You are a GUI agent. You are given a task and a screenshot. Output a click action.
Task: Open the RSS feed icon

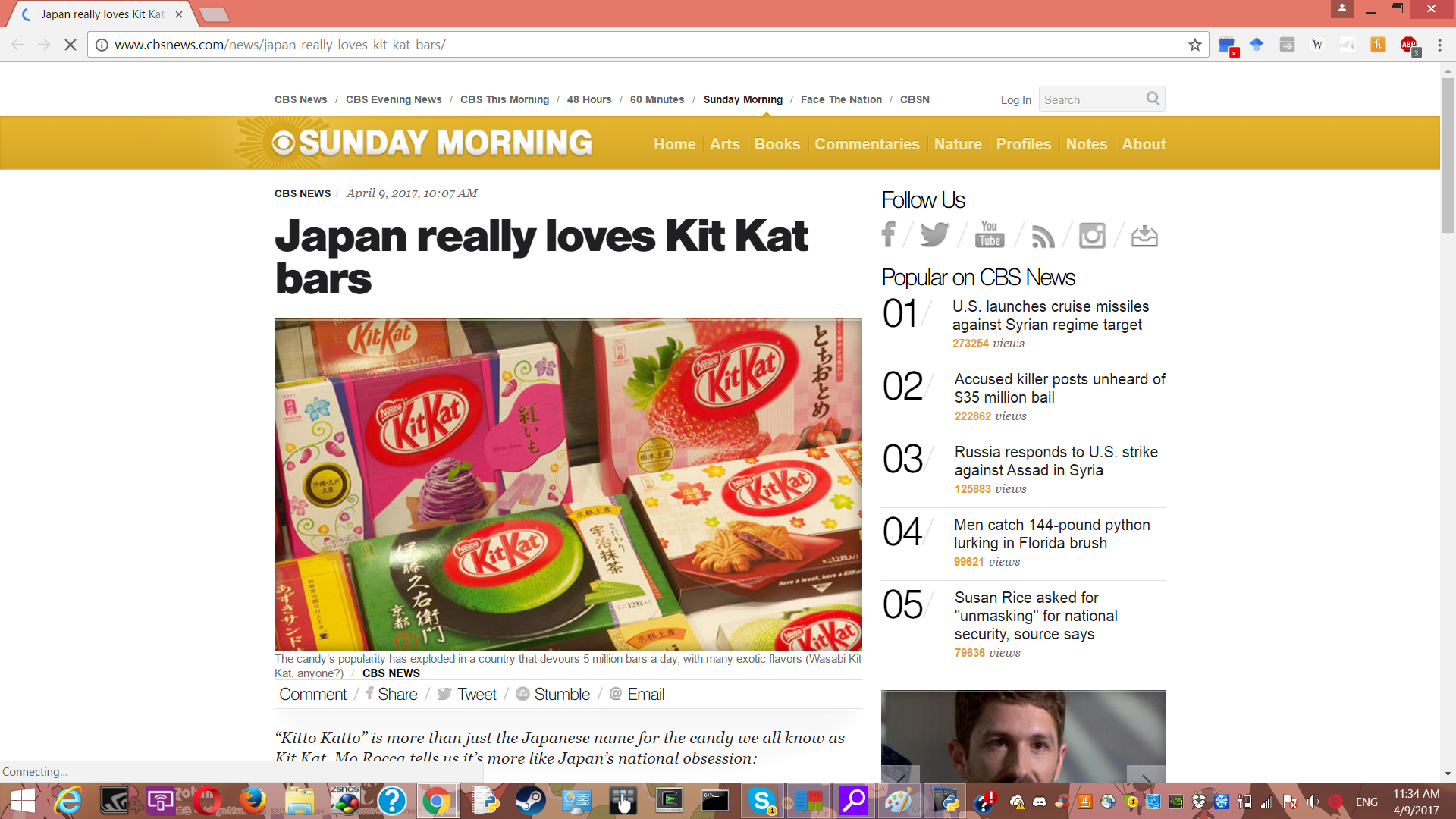coord(1043,237)
